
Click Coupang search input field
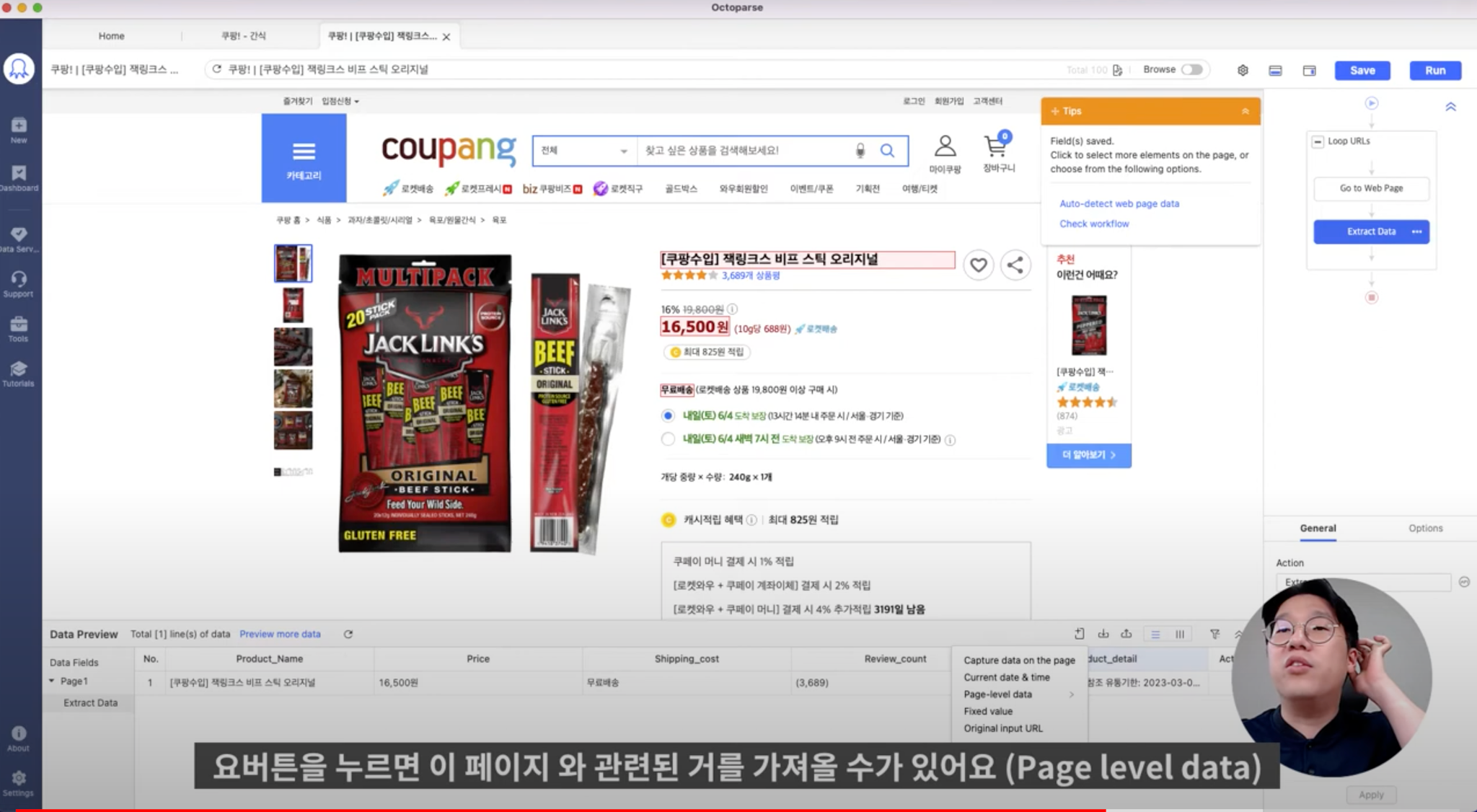click(x=746, y=150)
